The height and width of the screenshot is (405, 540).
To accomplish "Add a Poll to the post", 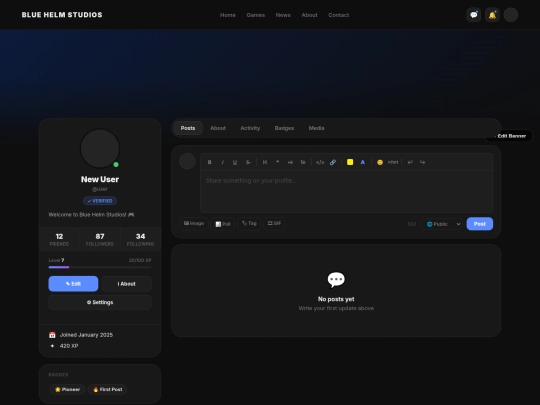I will [223, 224].
